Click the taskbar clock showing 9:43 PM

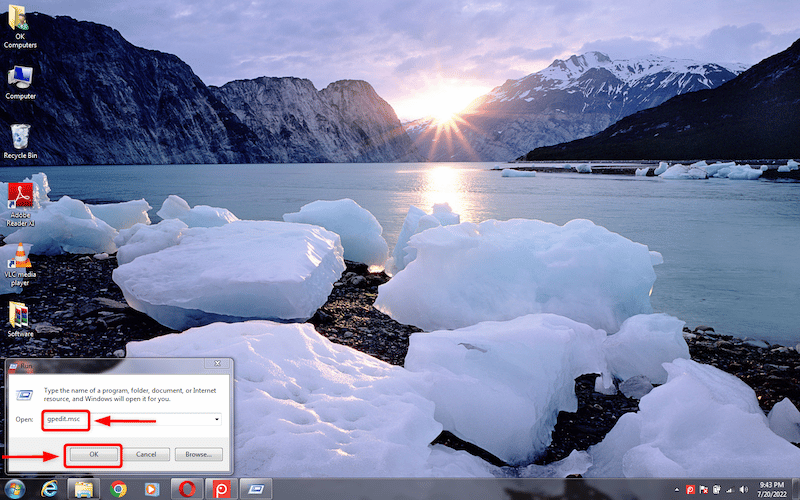click(x=771, y=489)
